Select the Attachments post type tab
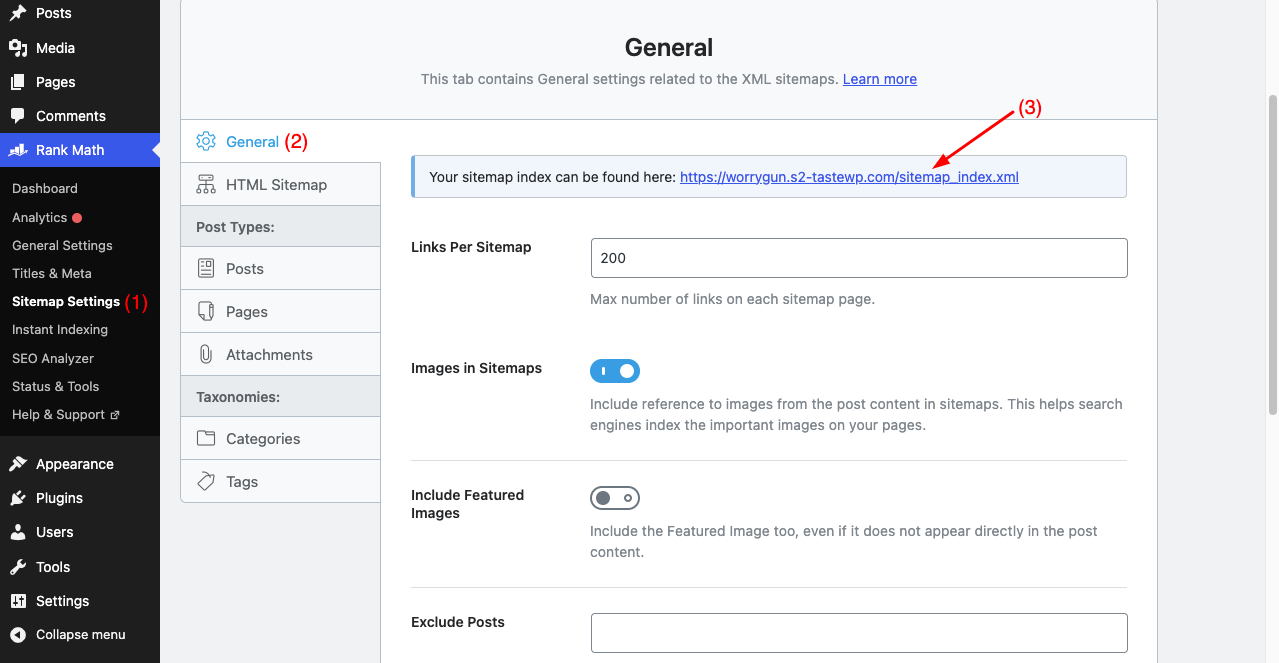 click(281, 354)
